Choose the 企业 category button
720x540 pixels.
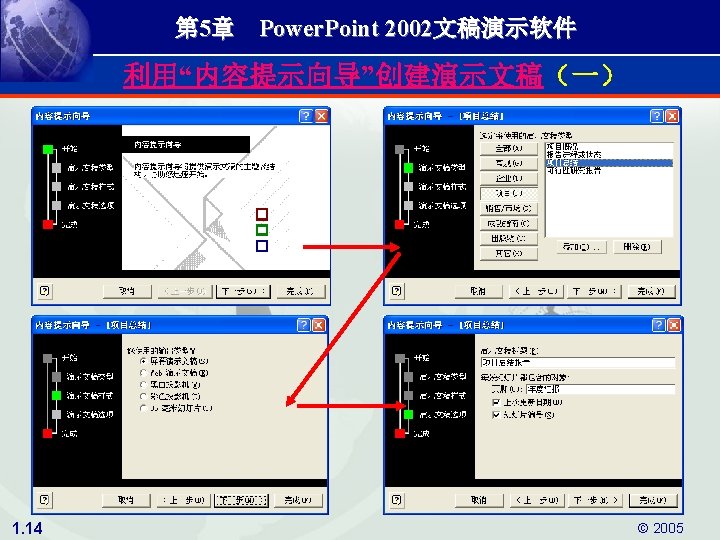click(x=509, y=178)
